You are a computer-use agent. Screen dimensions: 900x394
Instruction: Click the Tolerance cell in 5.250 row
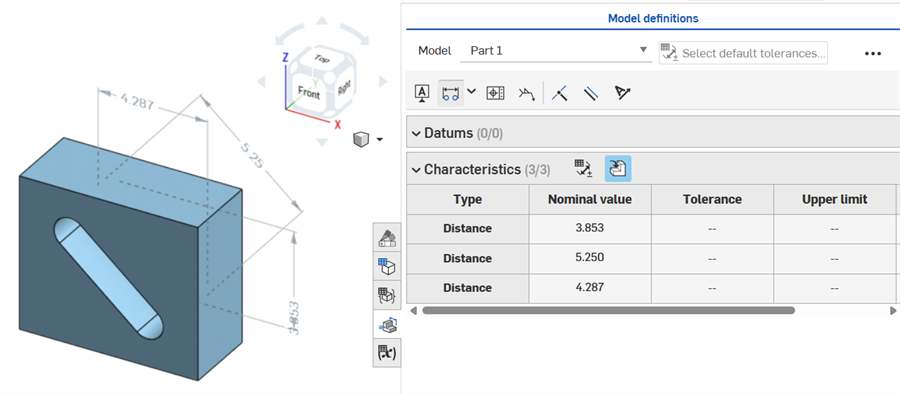[x=712, y=258]
